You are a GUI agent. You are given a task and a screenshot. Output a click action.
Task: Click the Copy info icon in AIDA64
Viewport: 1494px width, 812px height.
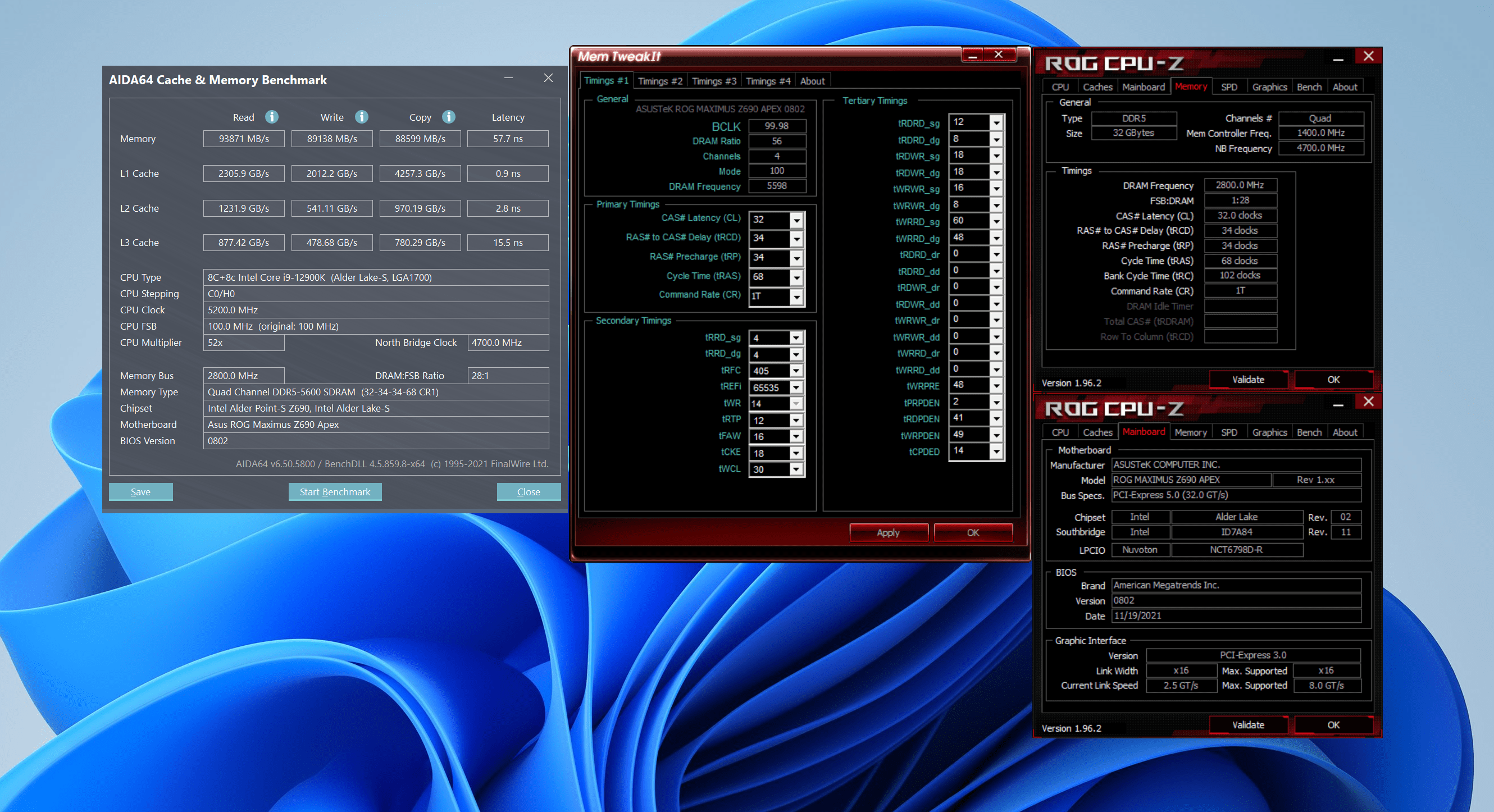[x=448, y=117]
